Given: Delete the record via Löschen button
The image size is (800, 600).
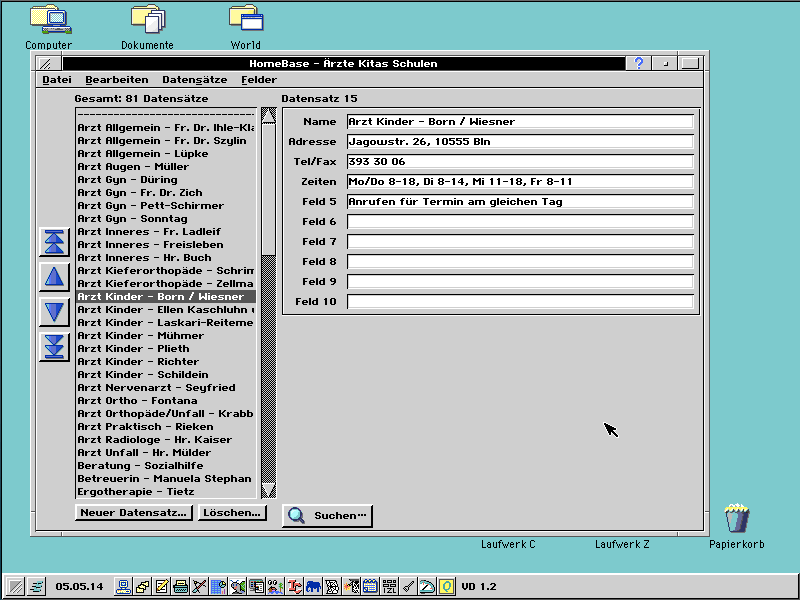Looking at the screenshot, I should pyautogui.click(x=232, y=512).
